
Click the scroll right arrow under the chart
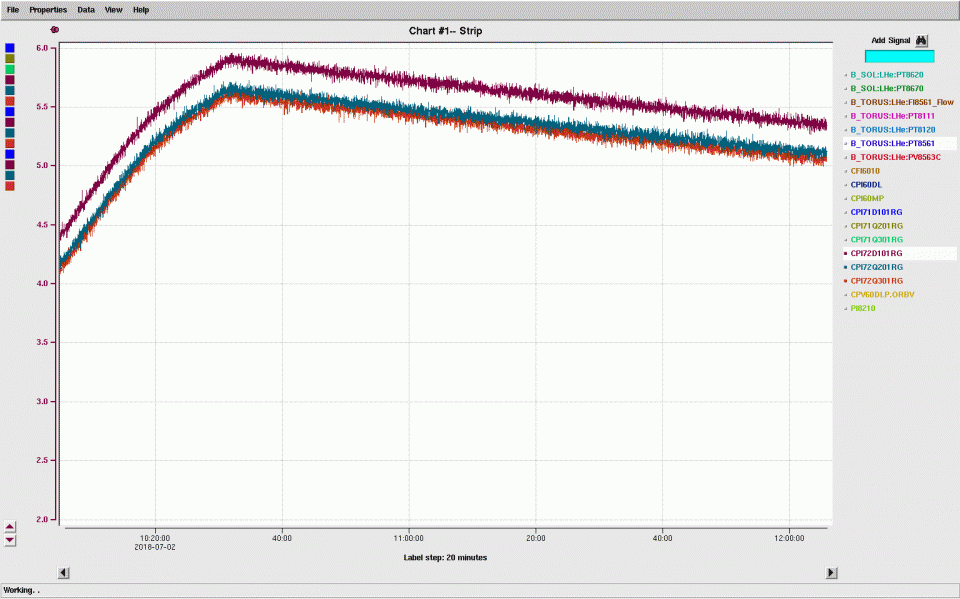831,572
